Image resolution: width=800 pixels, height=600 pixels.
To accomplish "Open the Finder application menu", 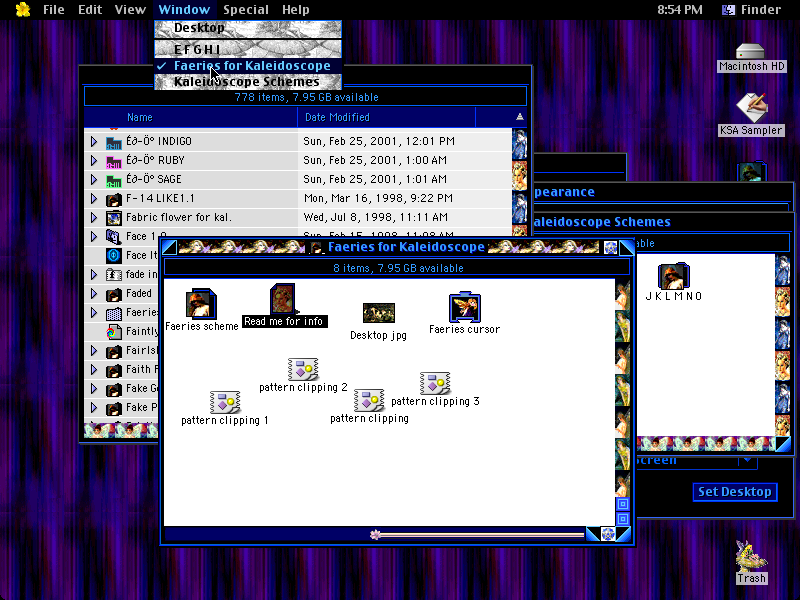I will click(752, 10).
